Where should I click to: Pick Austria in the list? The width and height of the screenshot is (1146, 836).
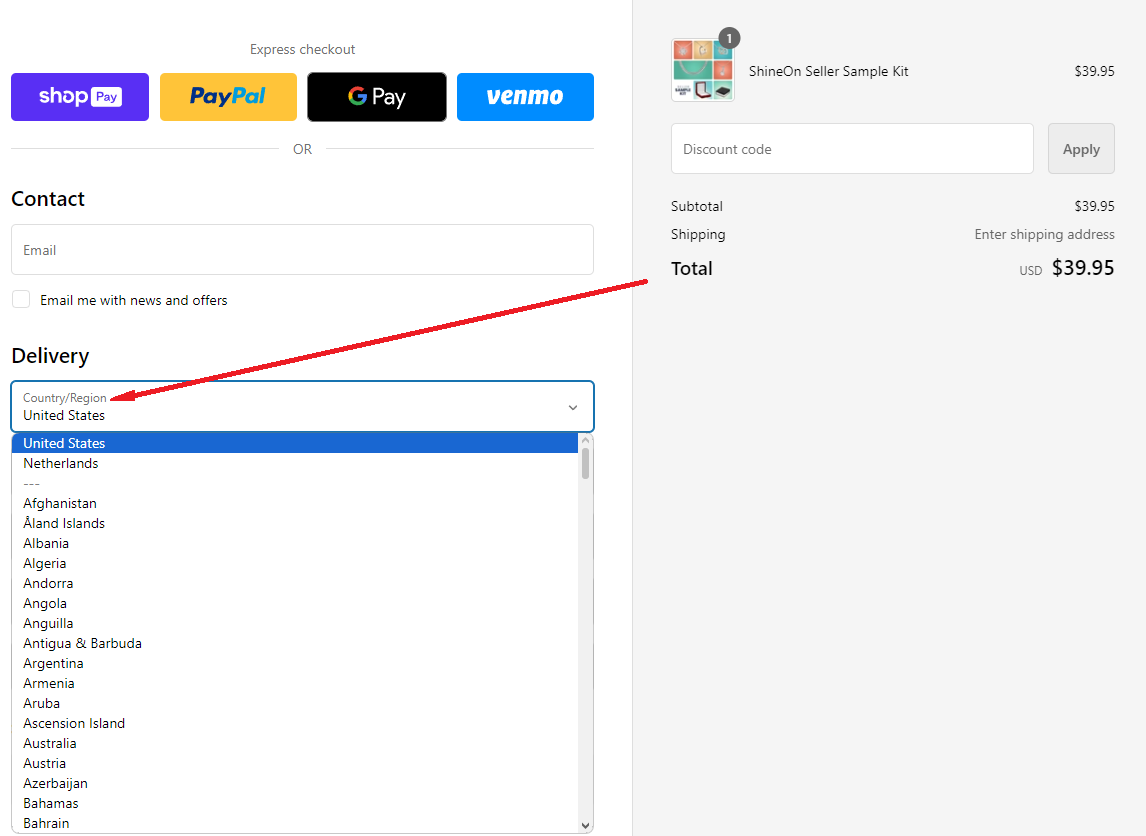[295, 763]
